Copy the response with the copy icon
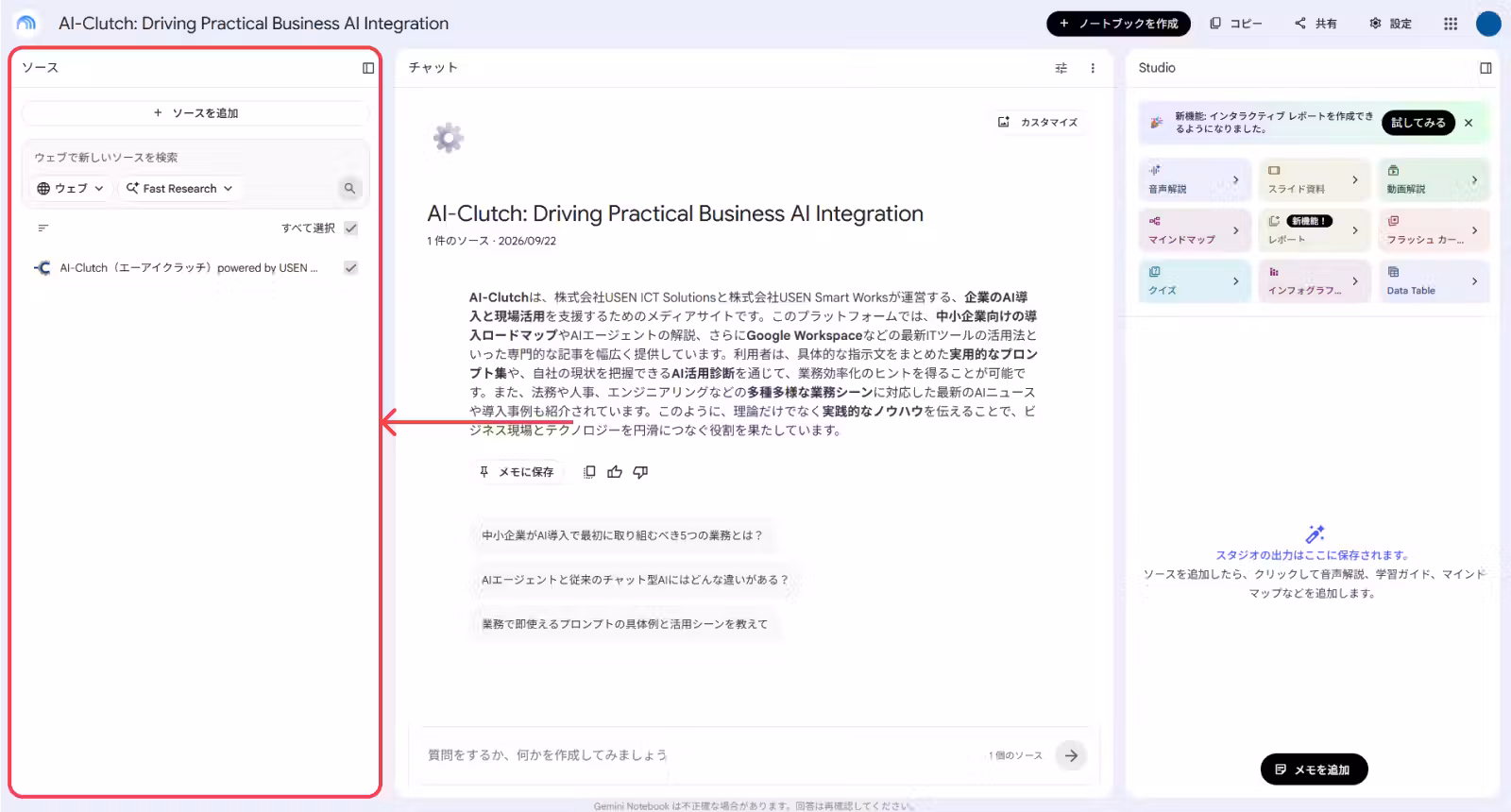This screenshot has width=1511, height=812. [x=589, y=472]
